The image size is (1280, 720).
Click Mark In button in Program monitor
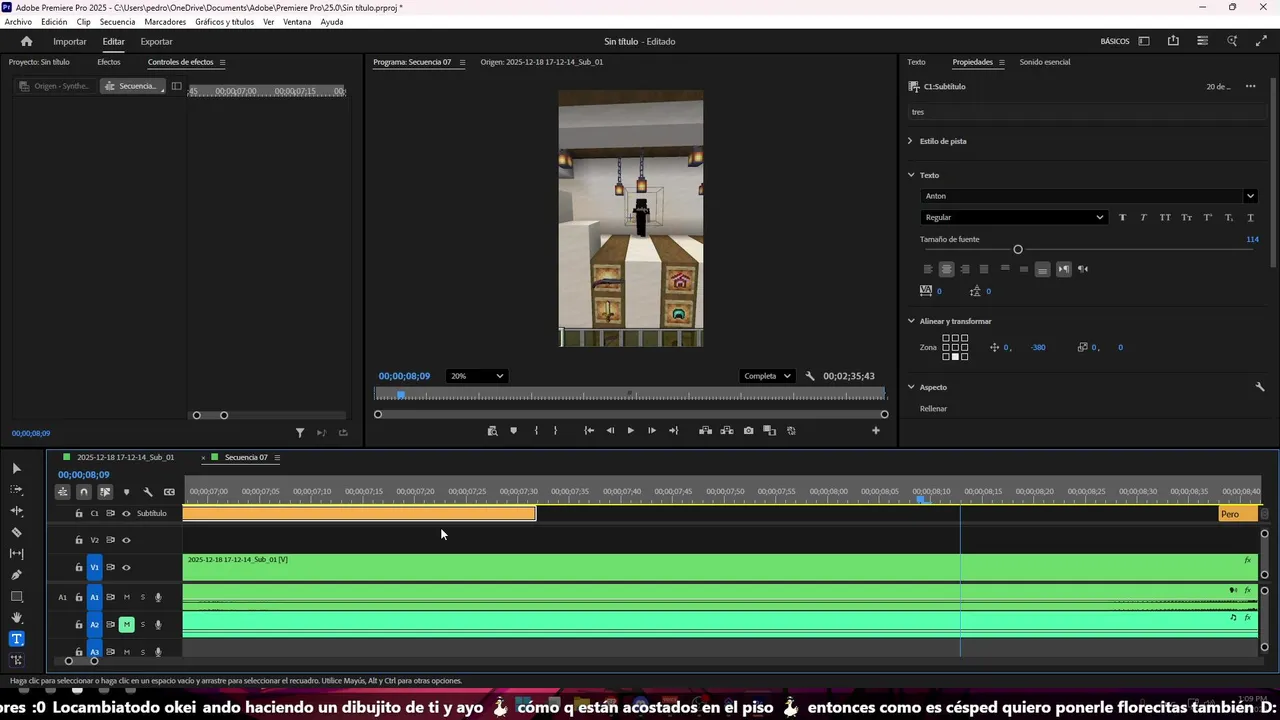pyautogui.click(x=536, y=431)
